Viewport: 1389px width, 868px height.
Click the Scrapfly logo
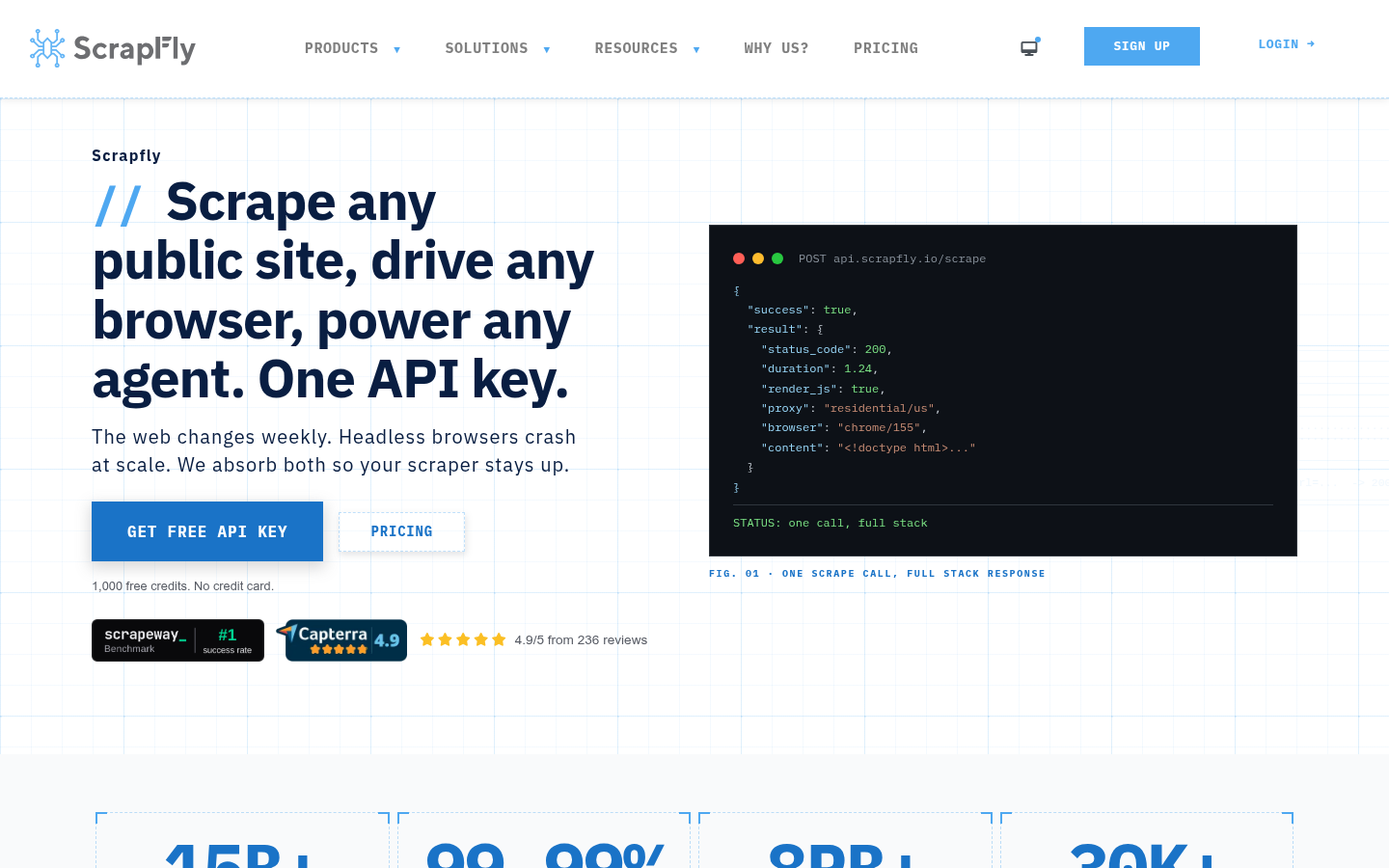click(112, 48)
